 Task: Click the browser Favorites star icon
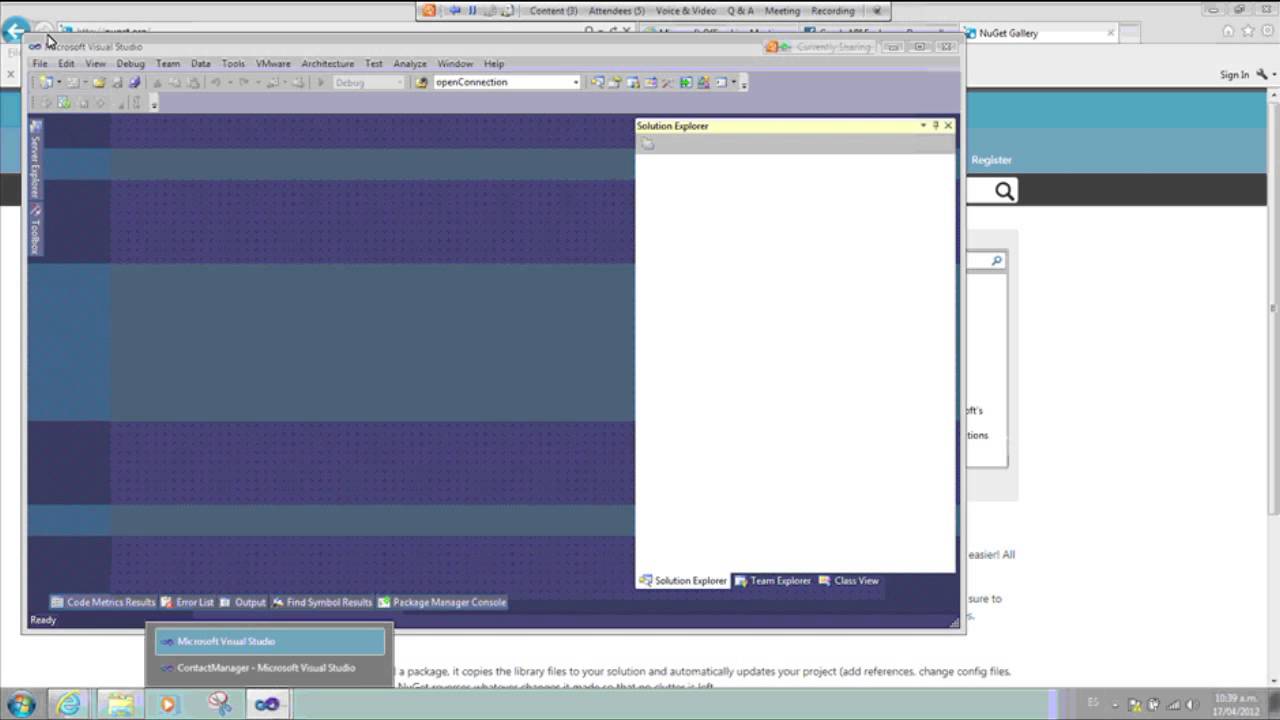[1246, 32]
